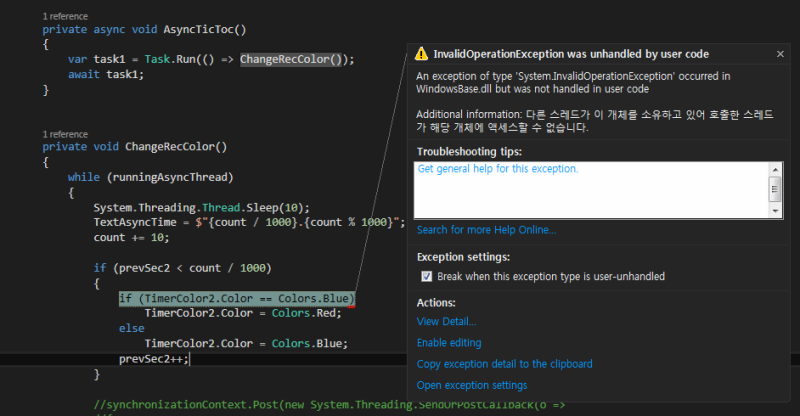Click the 'Exception settings:' heading

(x=463, y=257)
